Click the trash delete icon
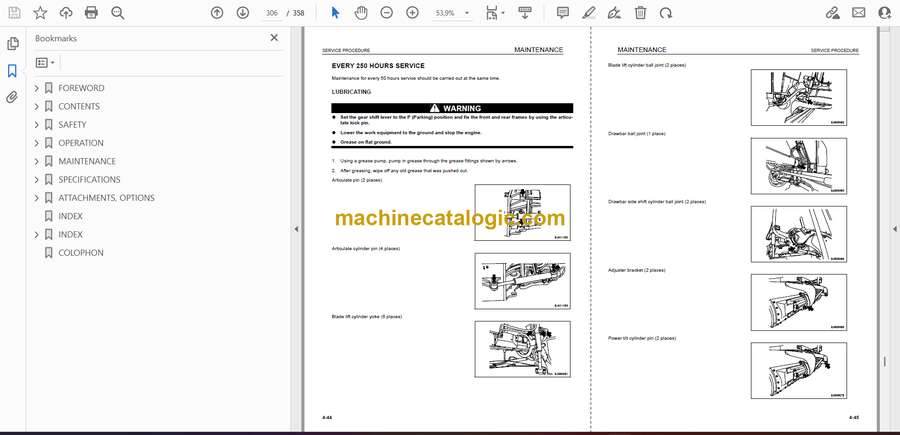Screen dimensions: 900x435 (x=640, y=13)
